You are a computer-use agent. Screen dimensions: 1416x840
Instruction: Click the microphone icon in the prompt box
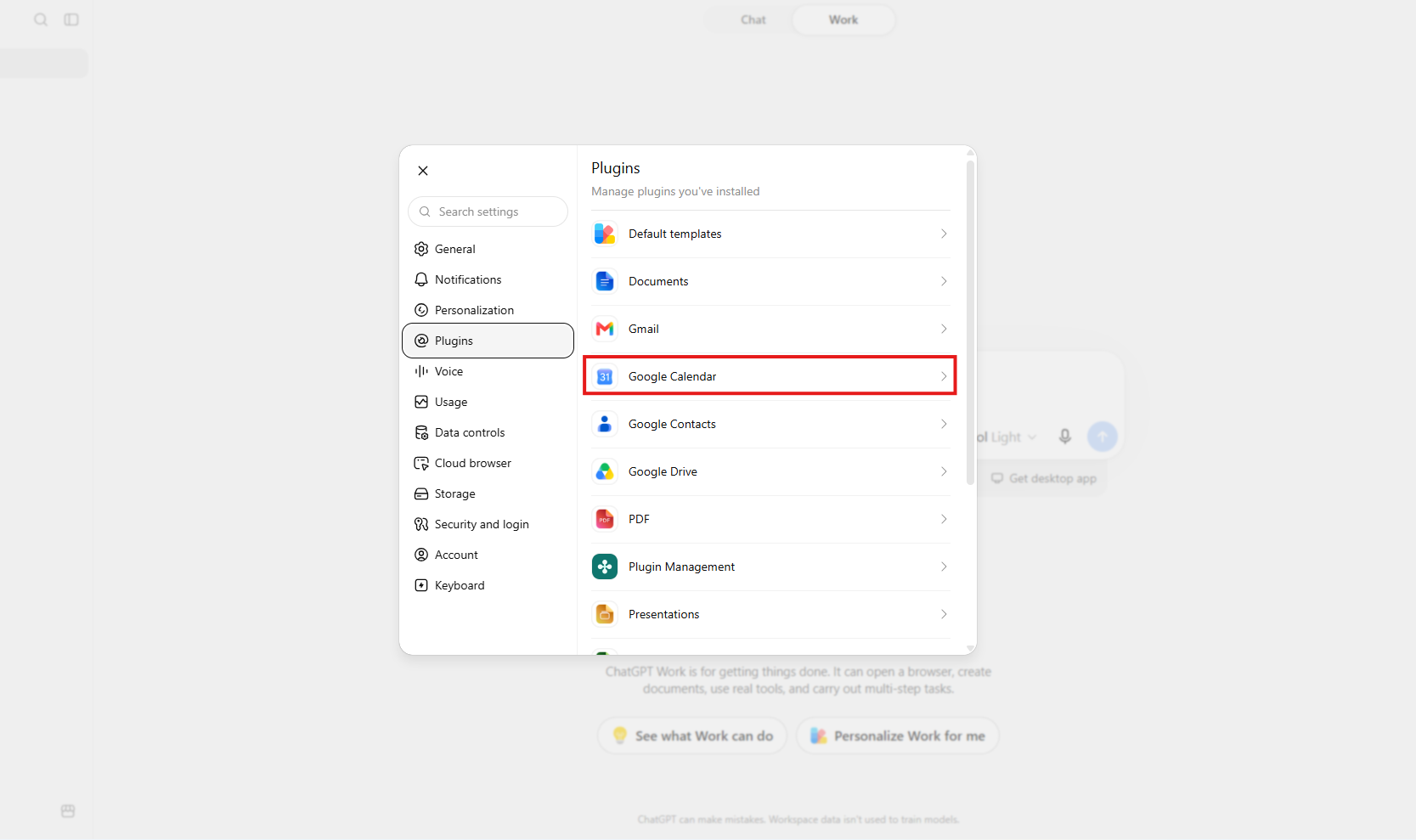click(x=1064, y=437)
